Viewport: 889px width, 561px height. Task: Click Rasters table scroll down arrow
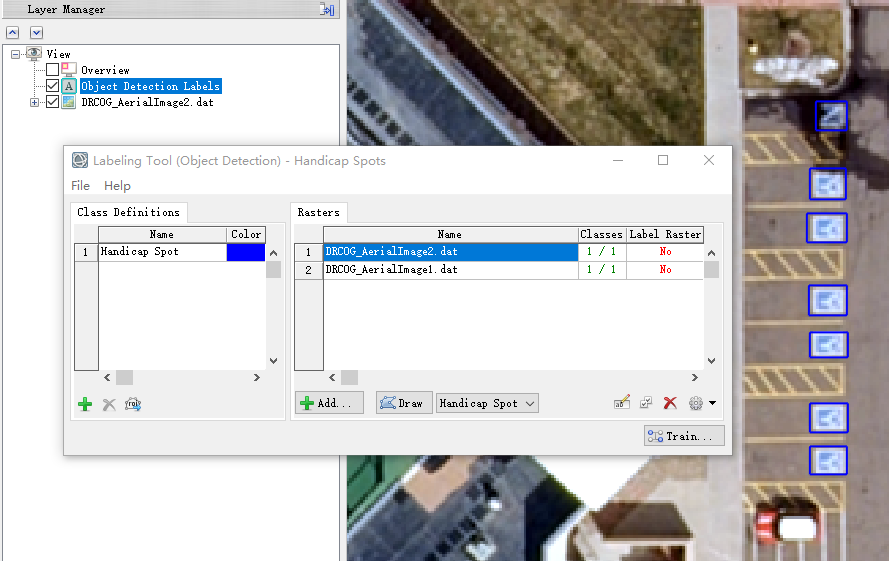tap(712, 361)
